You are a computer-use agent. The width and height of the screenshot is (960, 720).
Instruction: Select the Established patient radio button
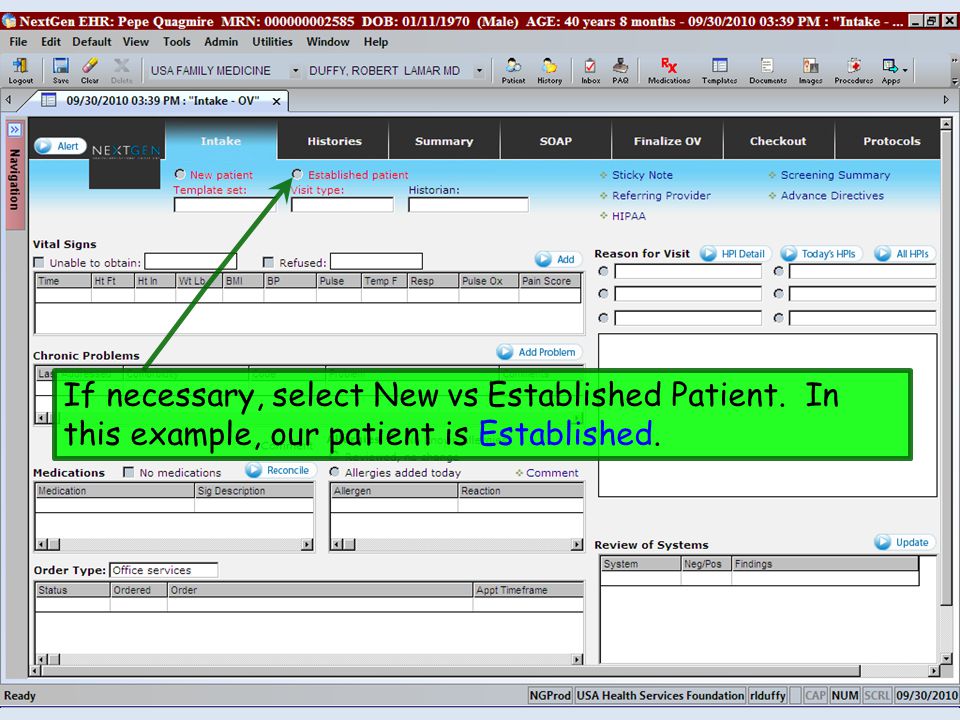pos(297,174)
